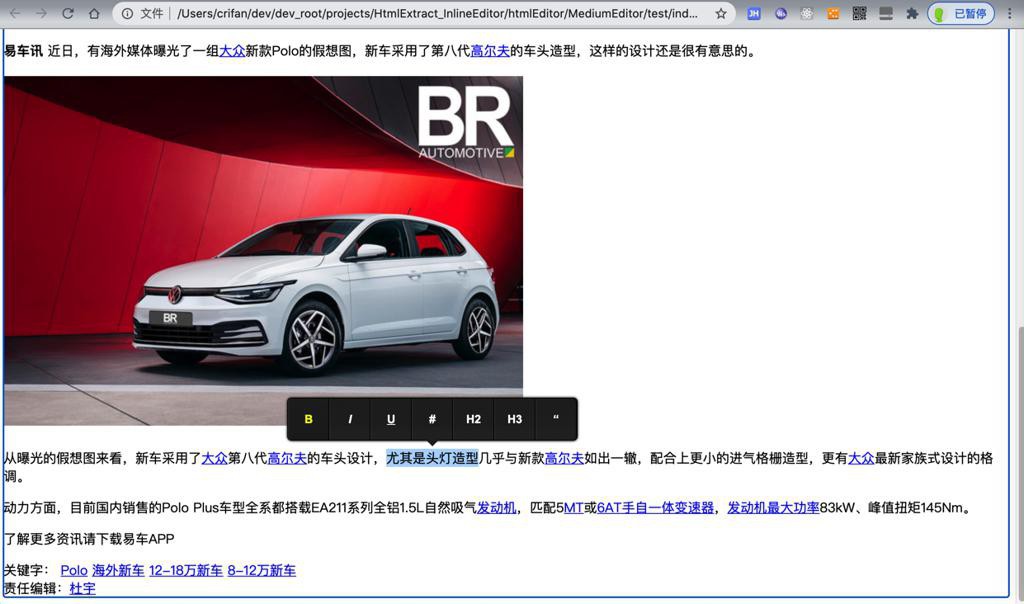1024x604 pixels.
Task: Open the Polo keyword link
Action: pos(74,570)
